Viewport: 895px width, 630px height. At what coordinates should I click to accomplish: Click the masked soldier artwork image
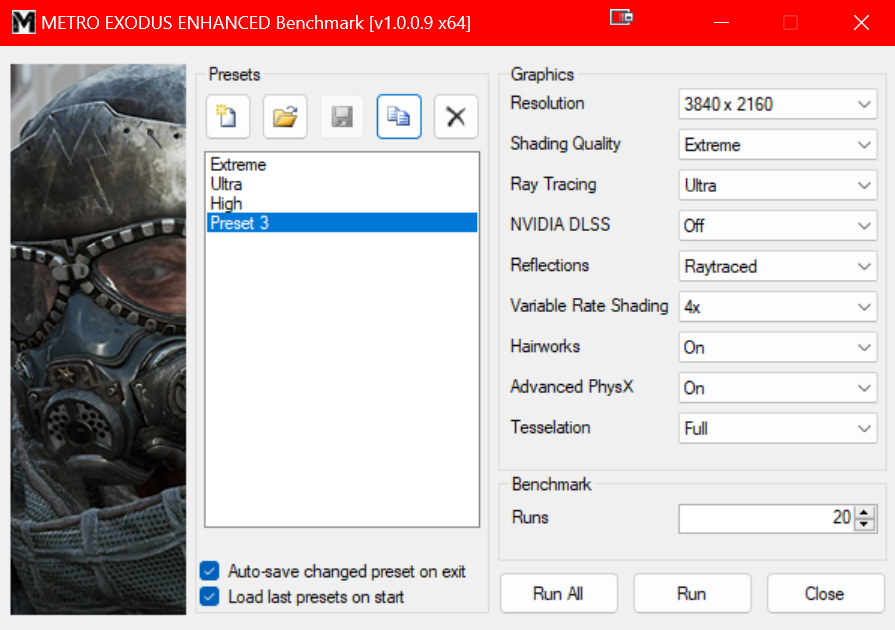click(x=98, y=339)
